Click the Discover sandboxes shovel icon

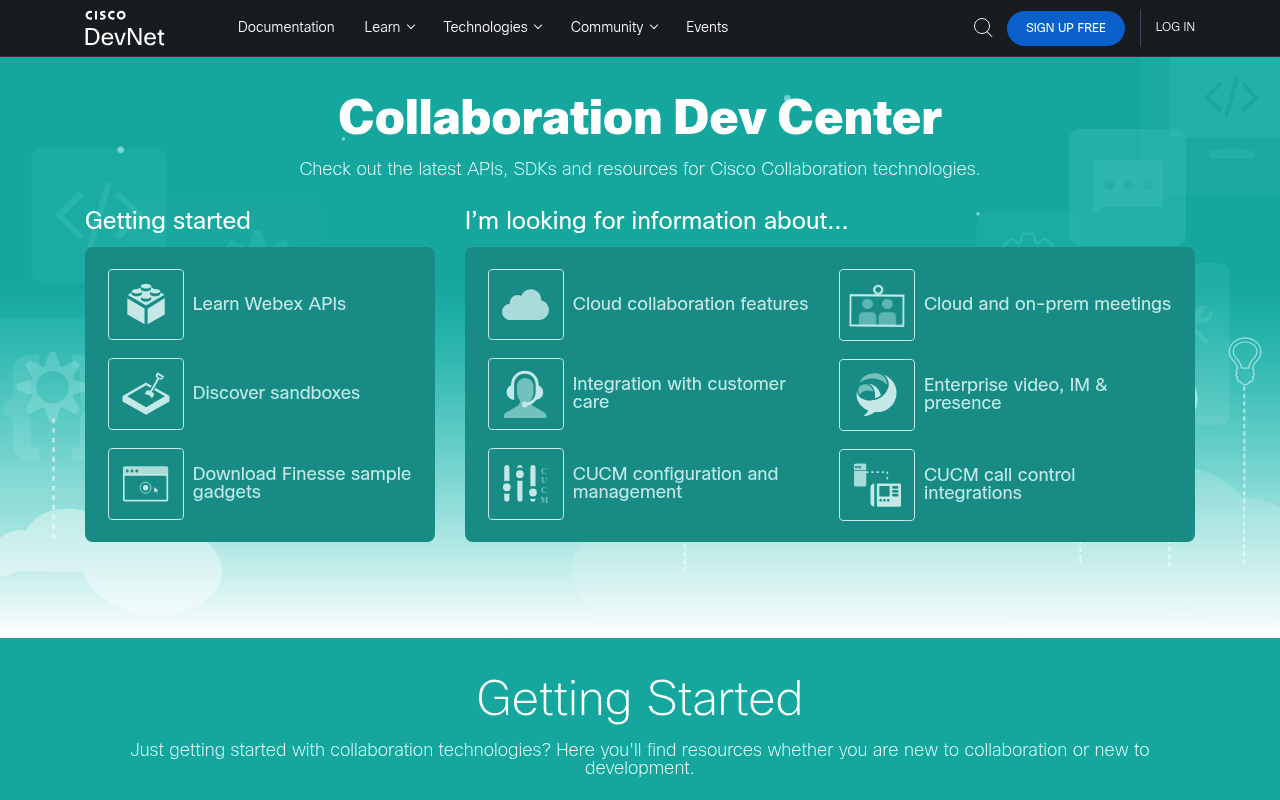pyautogui.click(x=146, y=394)
